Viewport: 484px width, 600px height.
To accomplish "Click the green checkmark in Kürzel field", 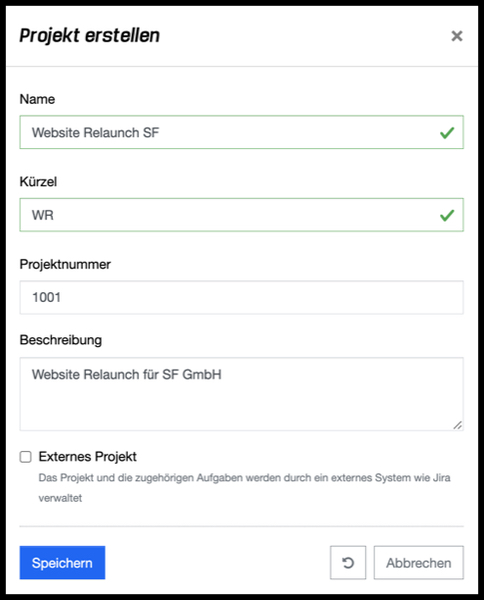I will [447, 215].
